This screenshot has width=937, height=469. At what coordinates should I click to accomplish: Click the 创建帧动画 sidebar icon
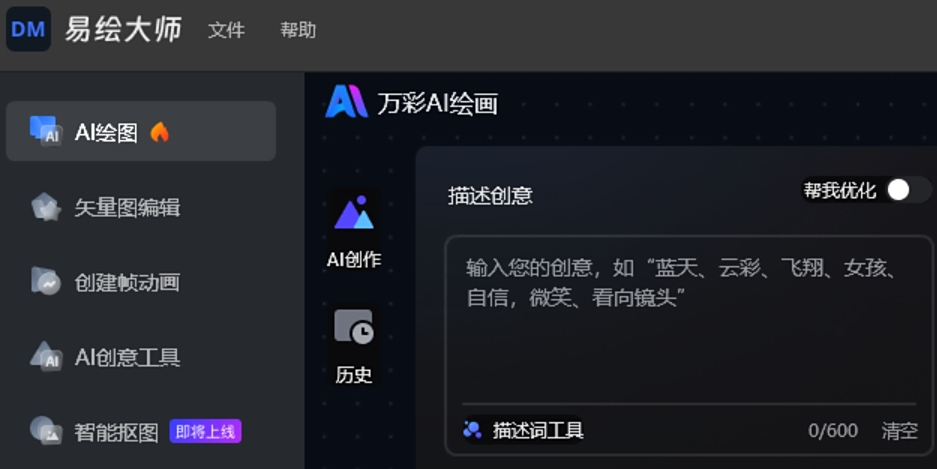46,281
